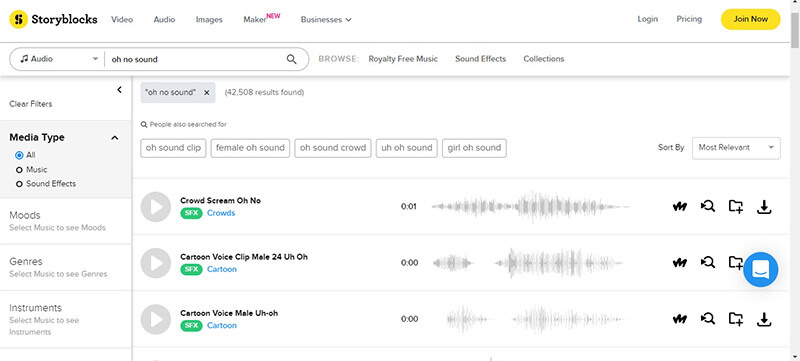Search suggestion "oh sound clip"
The image size is (800, 361).
coord(173,148)
